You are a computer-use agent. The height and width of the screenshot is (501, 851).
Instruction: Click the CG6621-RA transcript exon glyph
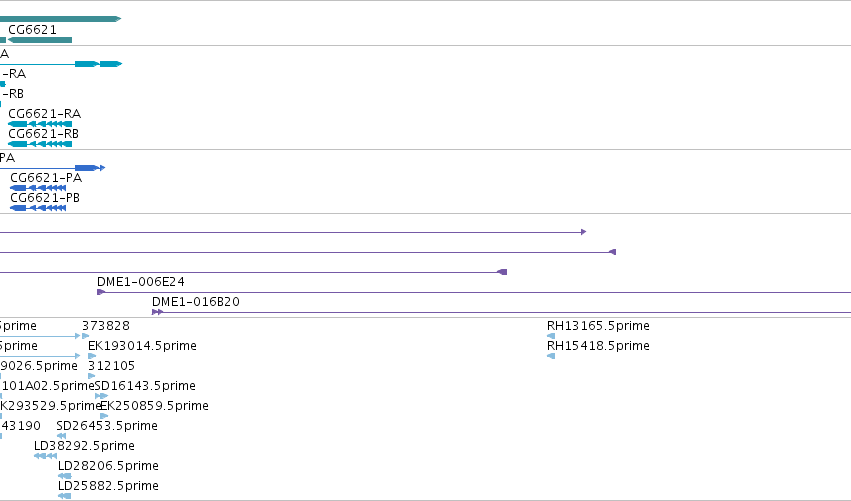40,124
